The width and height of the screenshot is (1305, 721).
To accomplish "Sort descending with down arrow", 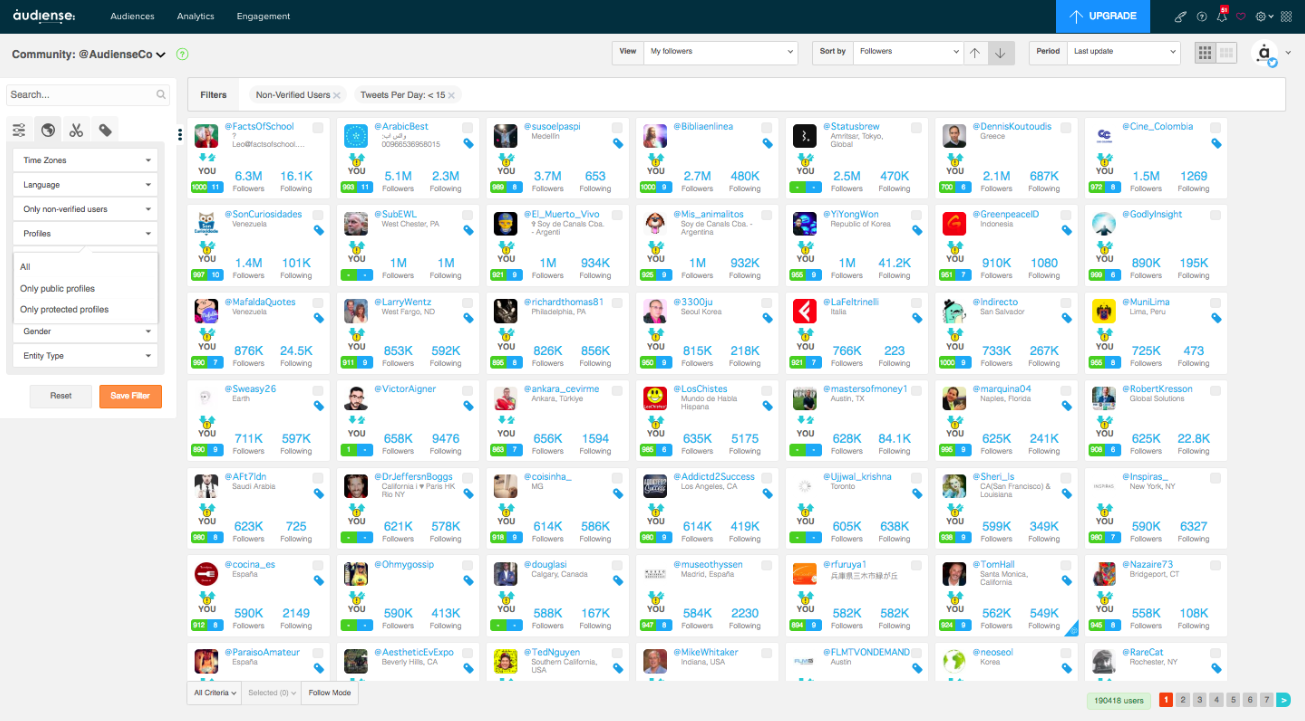I will [1000, 52].
